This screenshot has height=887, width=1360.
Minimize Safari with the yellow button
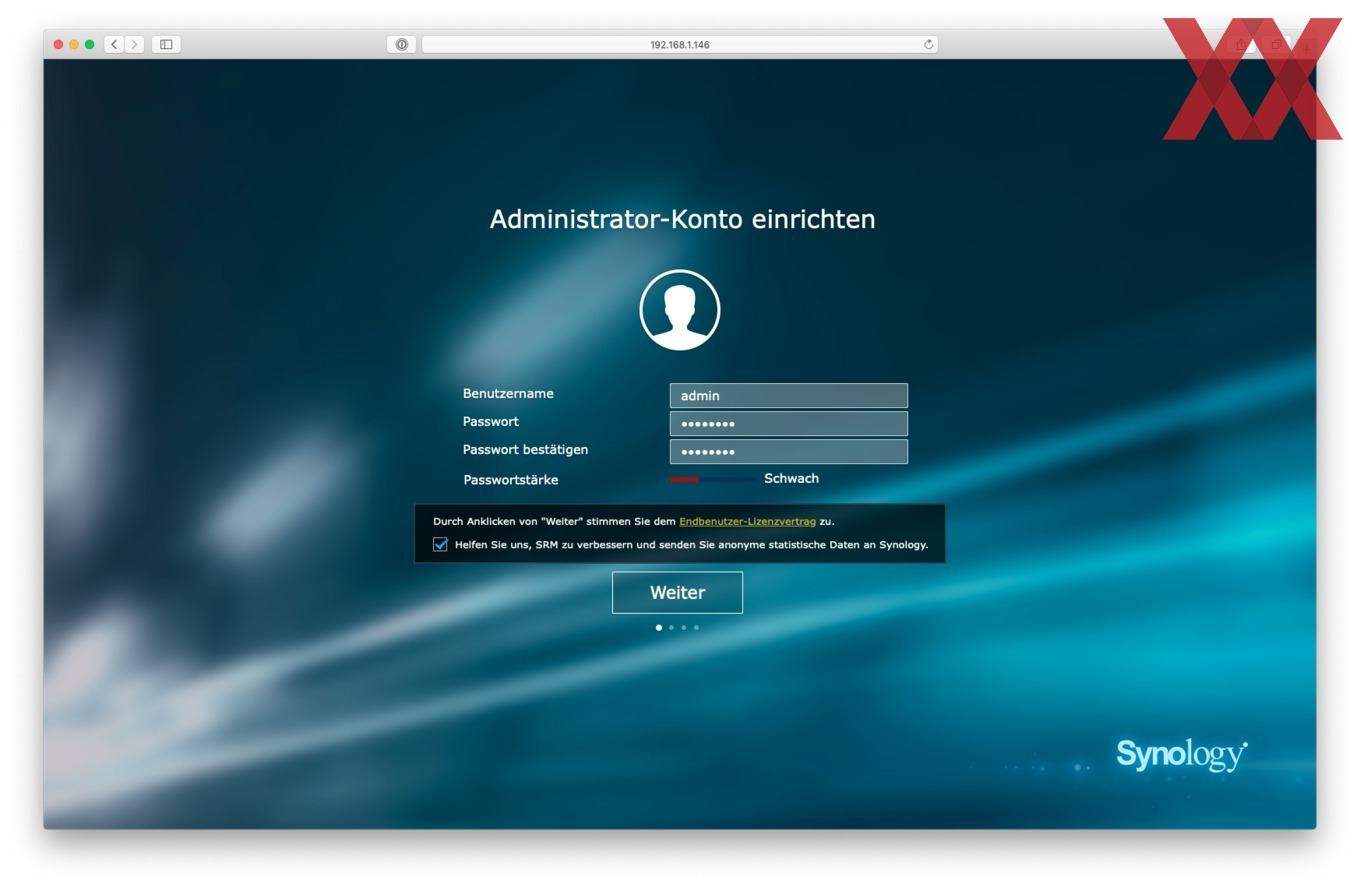point(74,44)
